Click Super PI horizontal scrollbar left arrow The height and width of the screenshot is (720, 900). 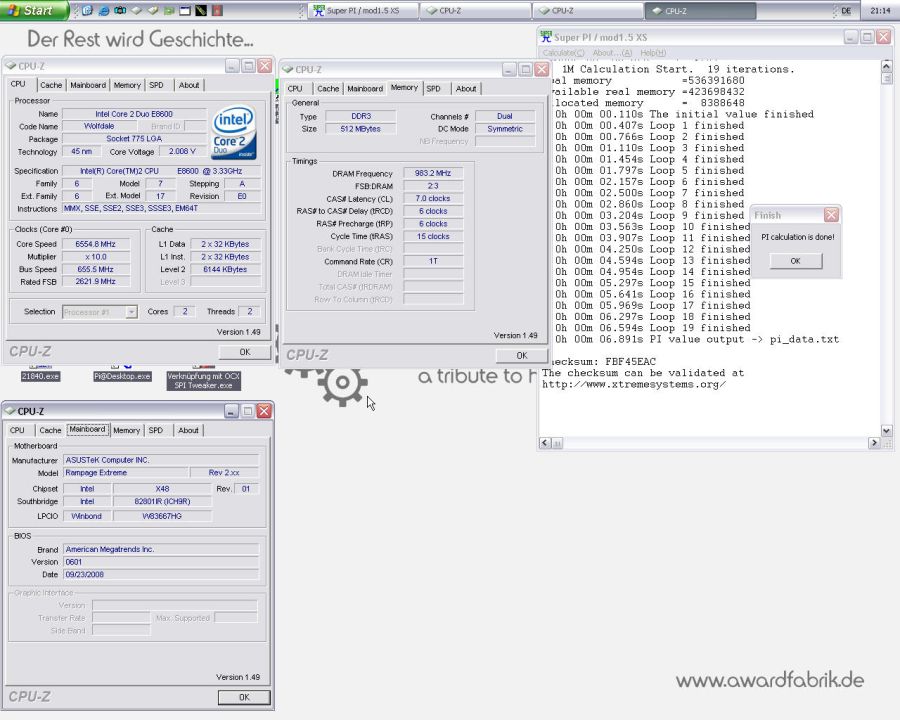coord(545,443)
